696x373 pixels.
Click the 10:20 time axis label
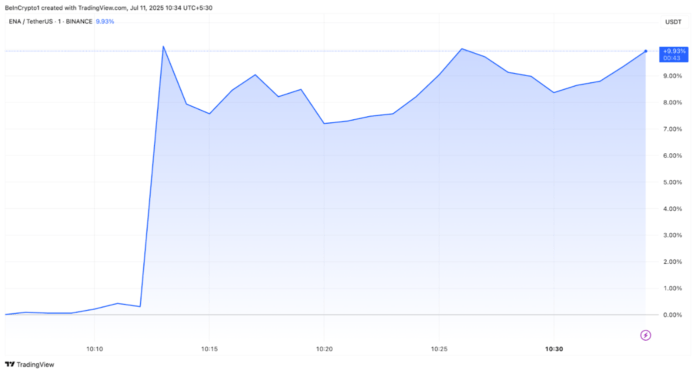[x=324, y=349]
